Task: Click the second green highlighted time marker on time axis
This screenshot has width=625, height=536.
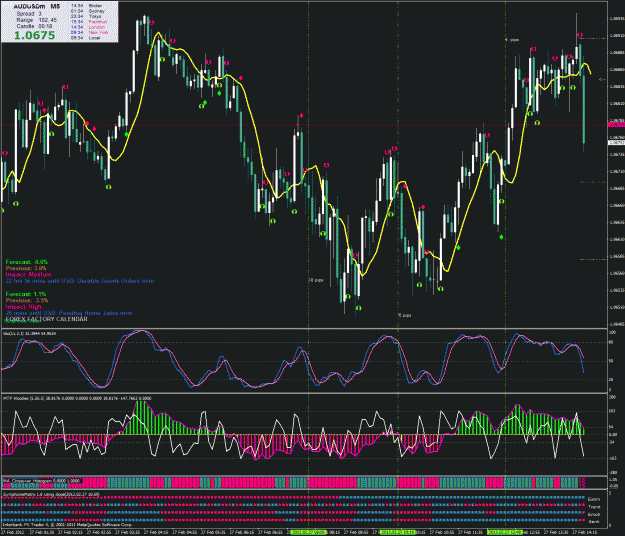Action: click(x=398, y=532)
